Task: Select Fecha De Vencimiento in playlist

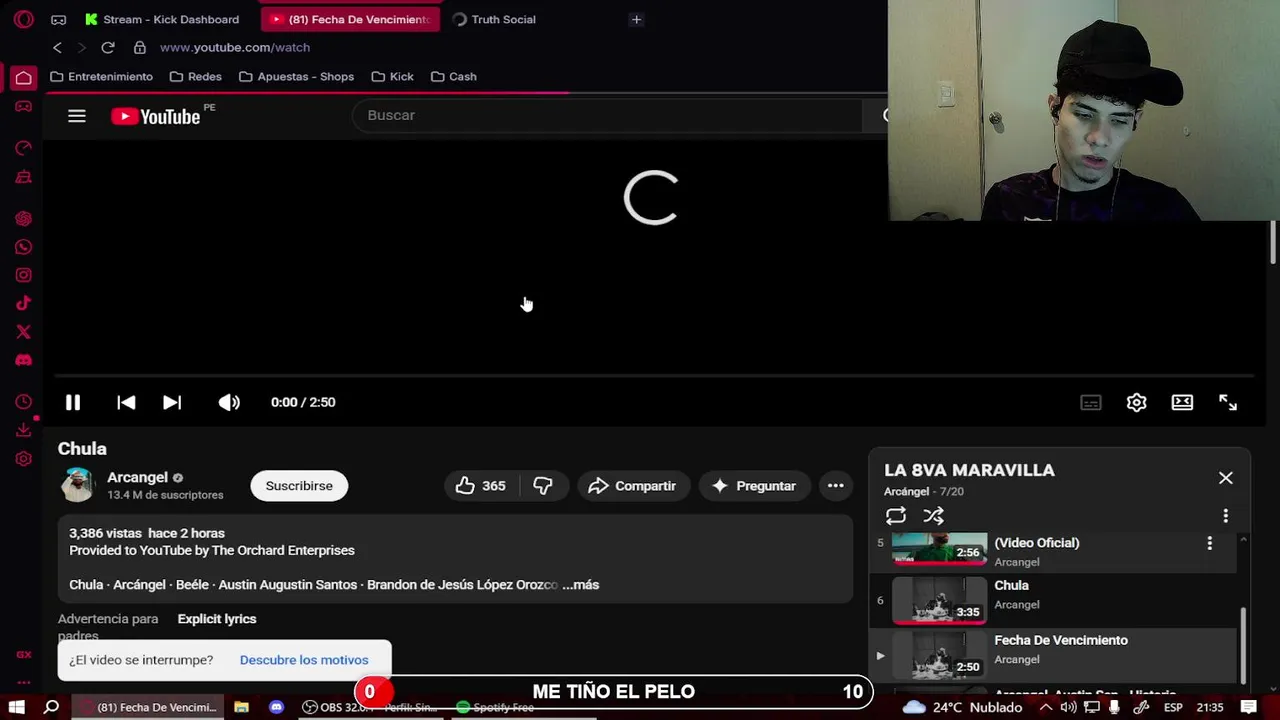Action: click(x=1055, y=654)
